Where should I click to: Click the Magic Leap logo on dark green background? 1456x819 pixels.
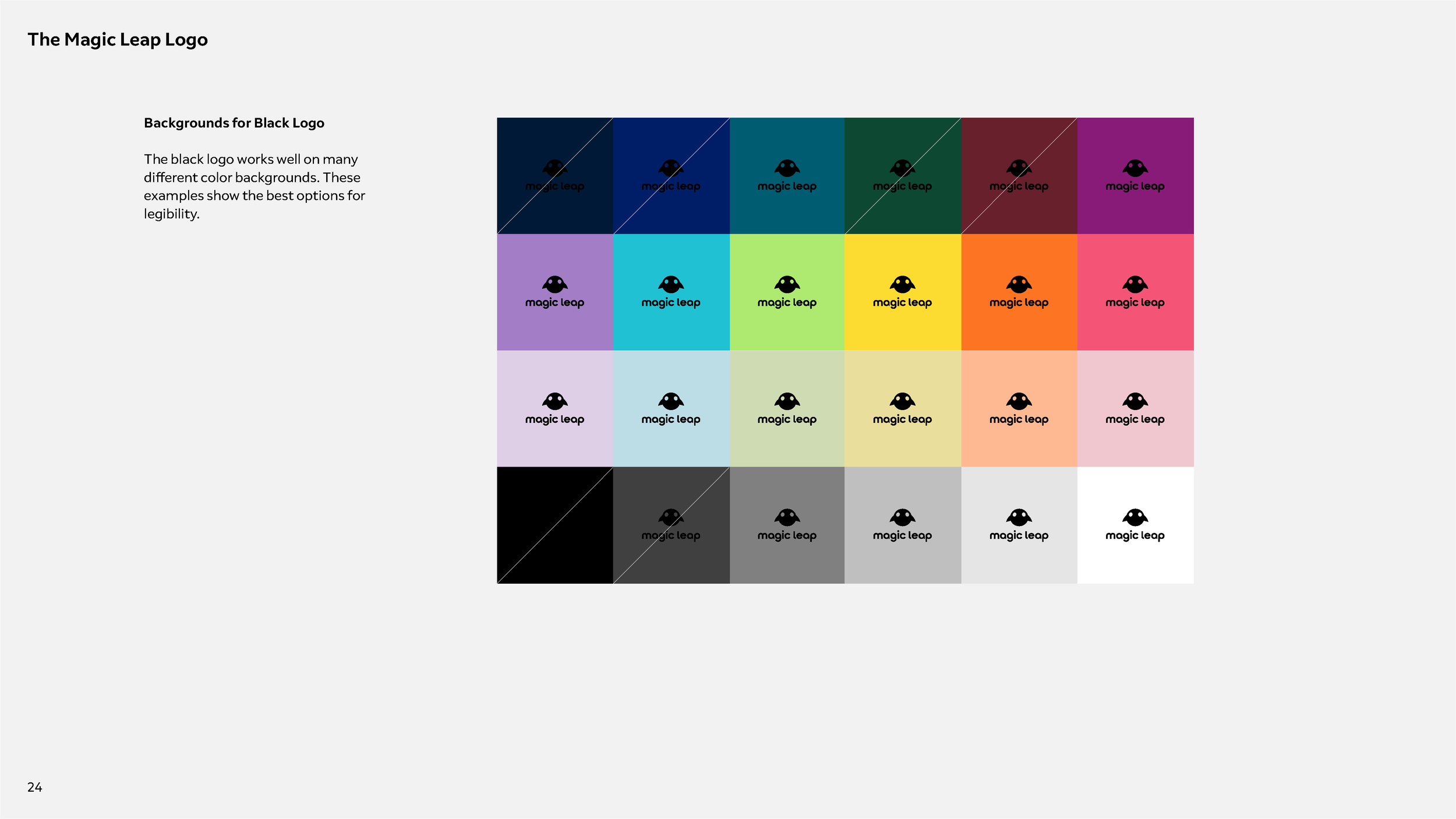[x=903, y=175]
